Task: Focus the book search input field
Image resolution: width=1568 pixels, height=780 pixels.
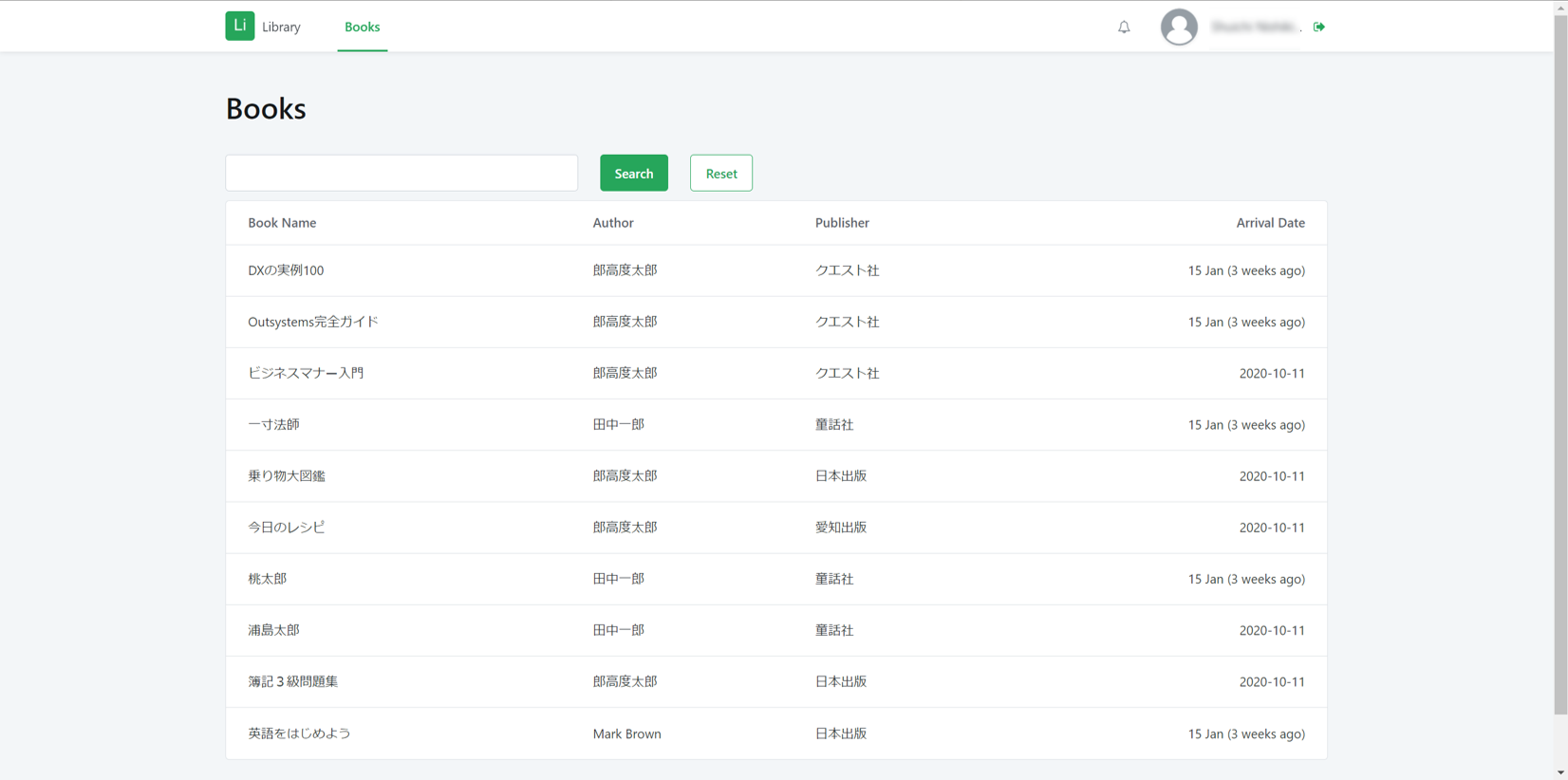Action: coord(401,173)
